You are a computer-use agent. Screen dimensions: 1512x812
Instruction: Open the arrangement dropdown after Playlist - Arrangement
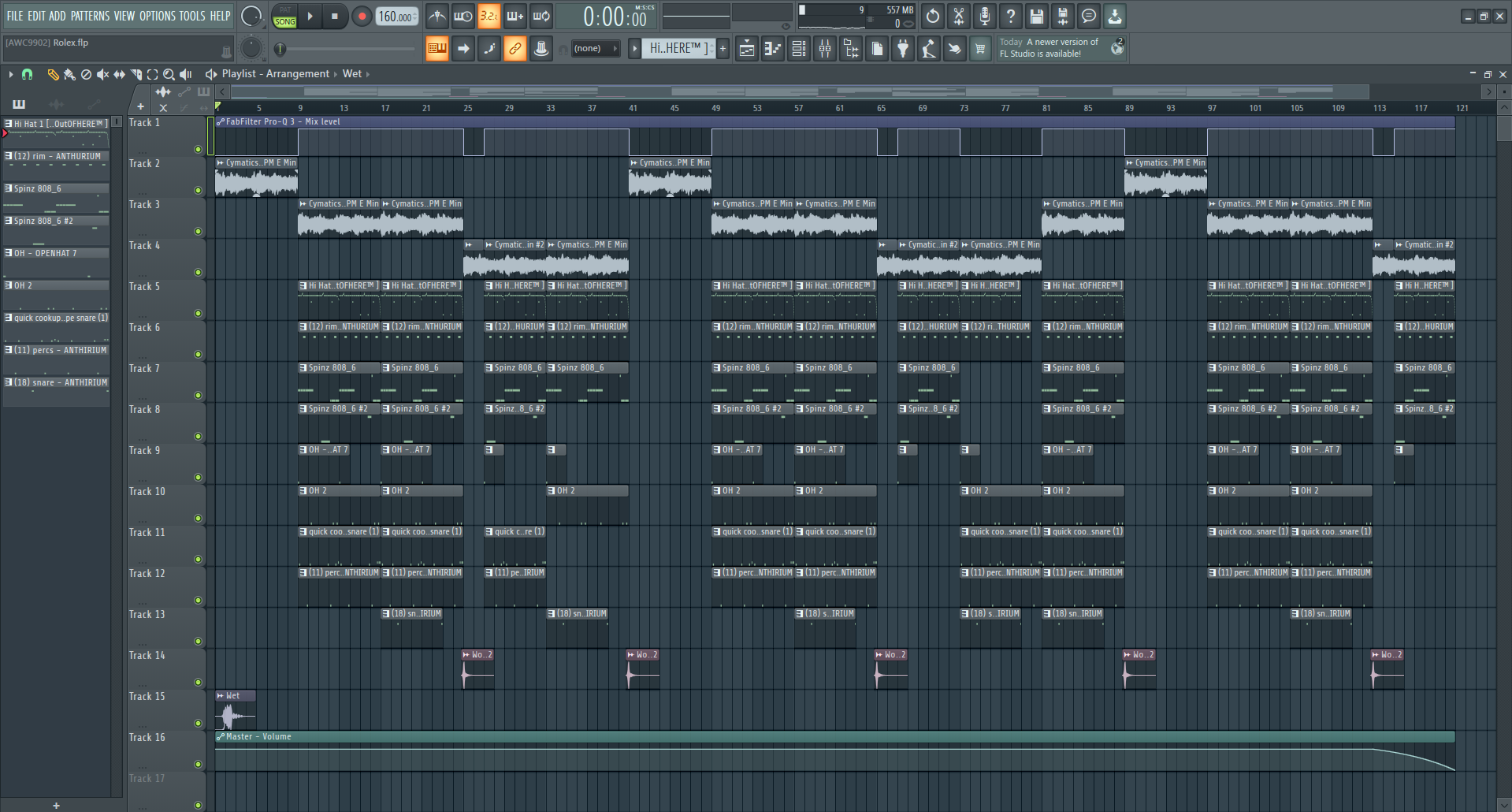[x=335, y=74]
